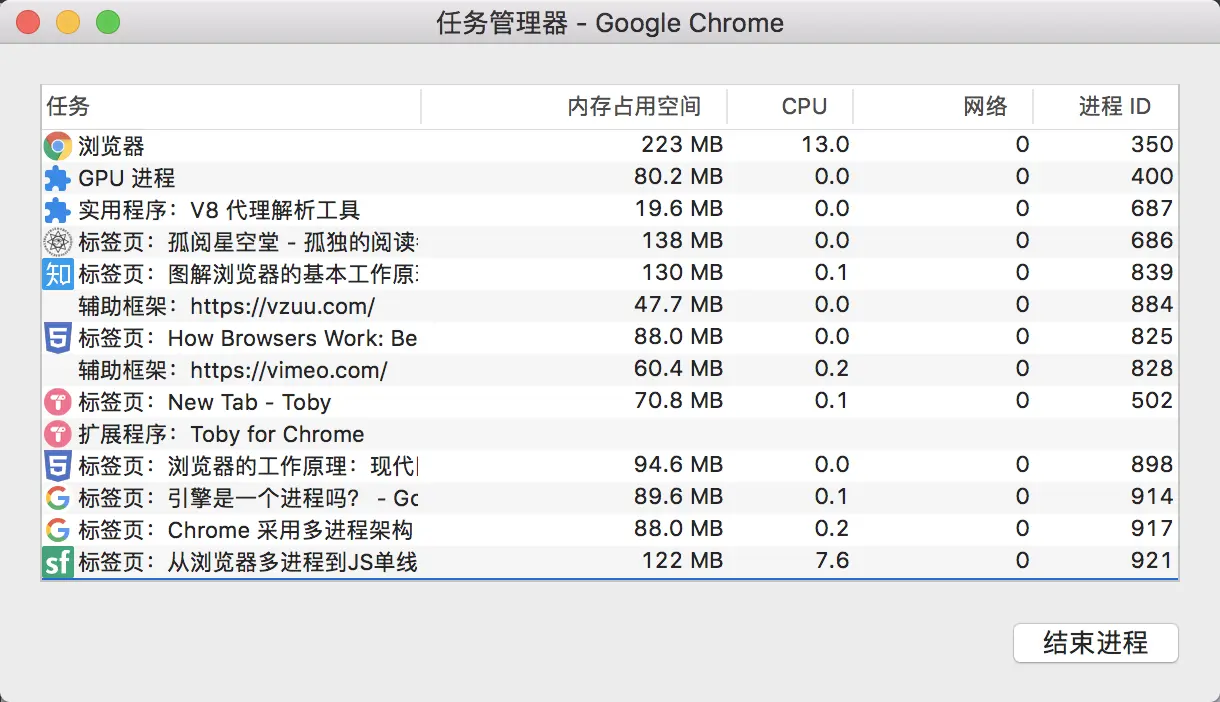Click the Toby icon for New Tab
This screenshot has width=1220, height=702.
[58, 402]
